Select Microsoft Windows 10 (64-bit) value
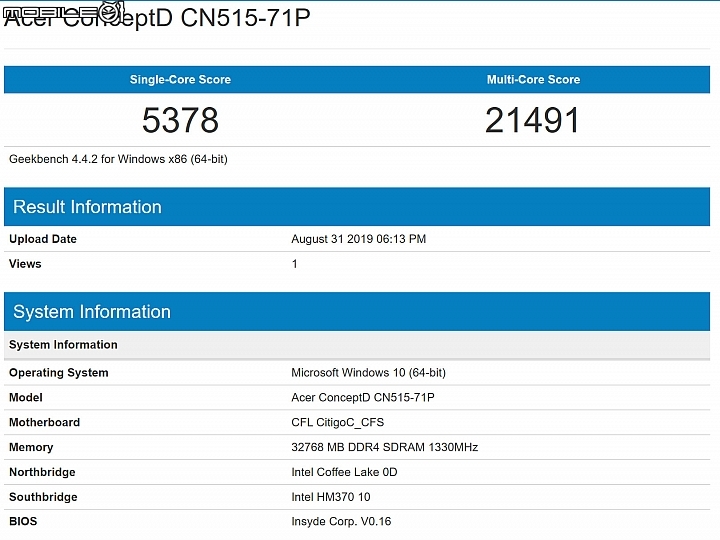Viewport: 720px width, 540px height. (368, 372)
